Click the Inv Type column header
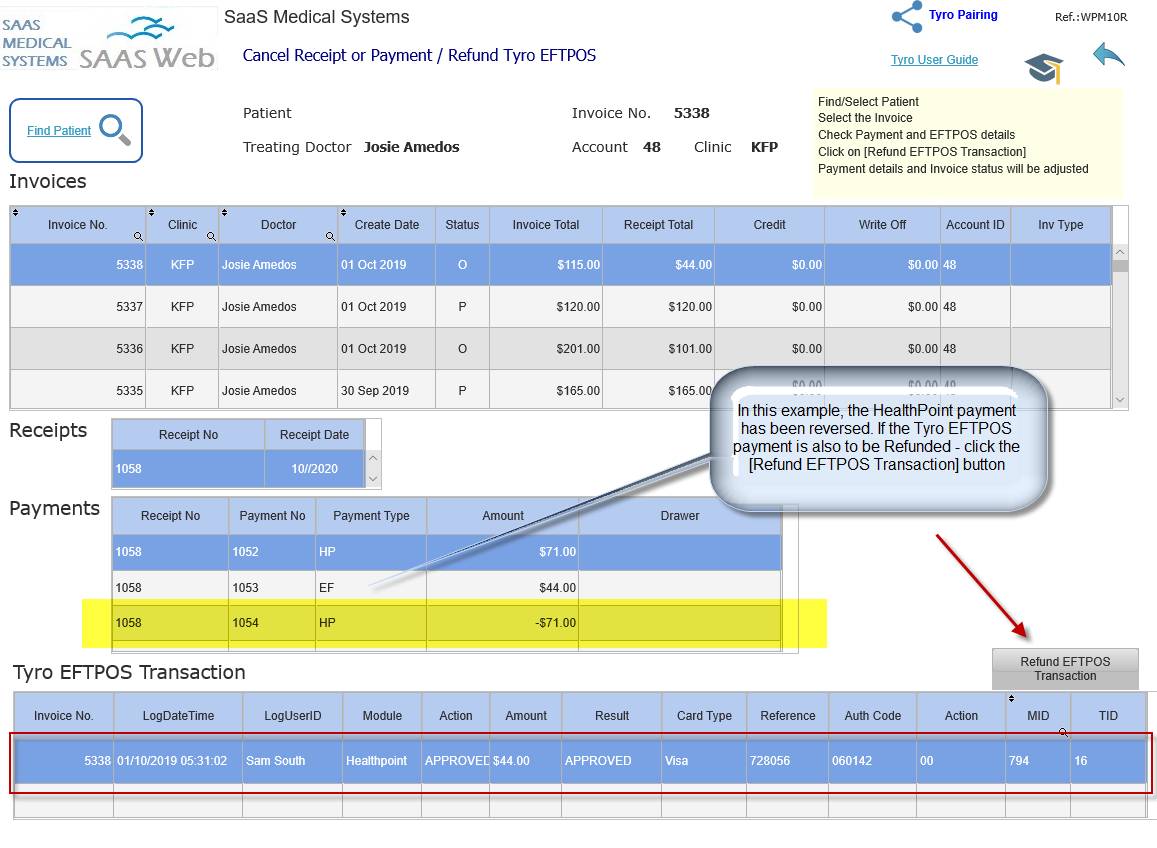This screenshot has width=1157, height=848. (x=1060, y=225)
